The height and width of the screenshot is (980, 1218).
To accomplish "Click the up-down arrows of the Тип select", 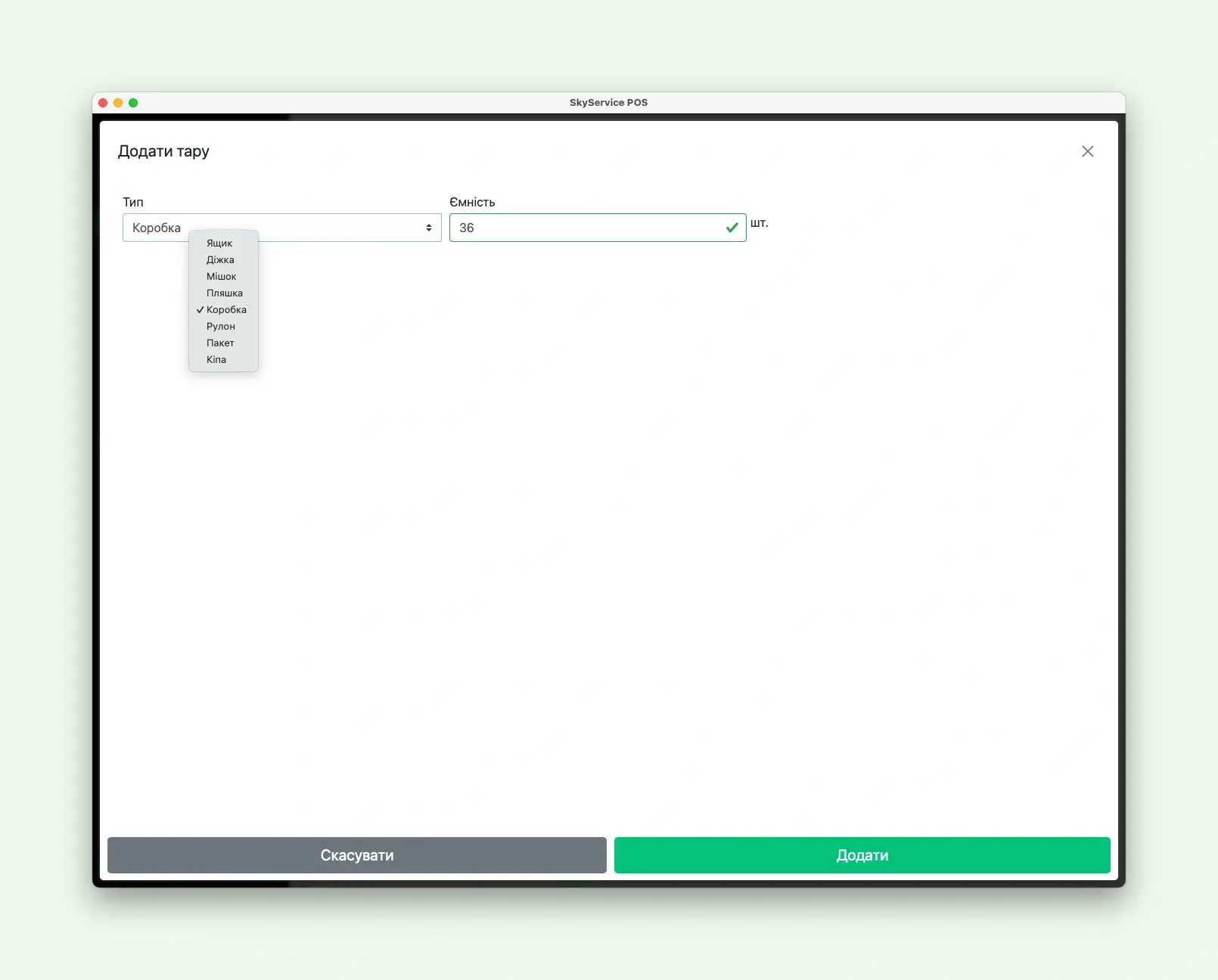I will pos(428,228).
